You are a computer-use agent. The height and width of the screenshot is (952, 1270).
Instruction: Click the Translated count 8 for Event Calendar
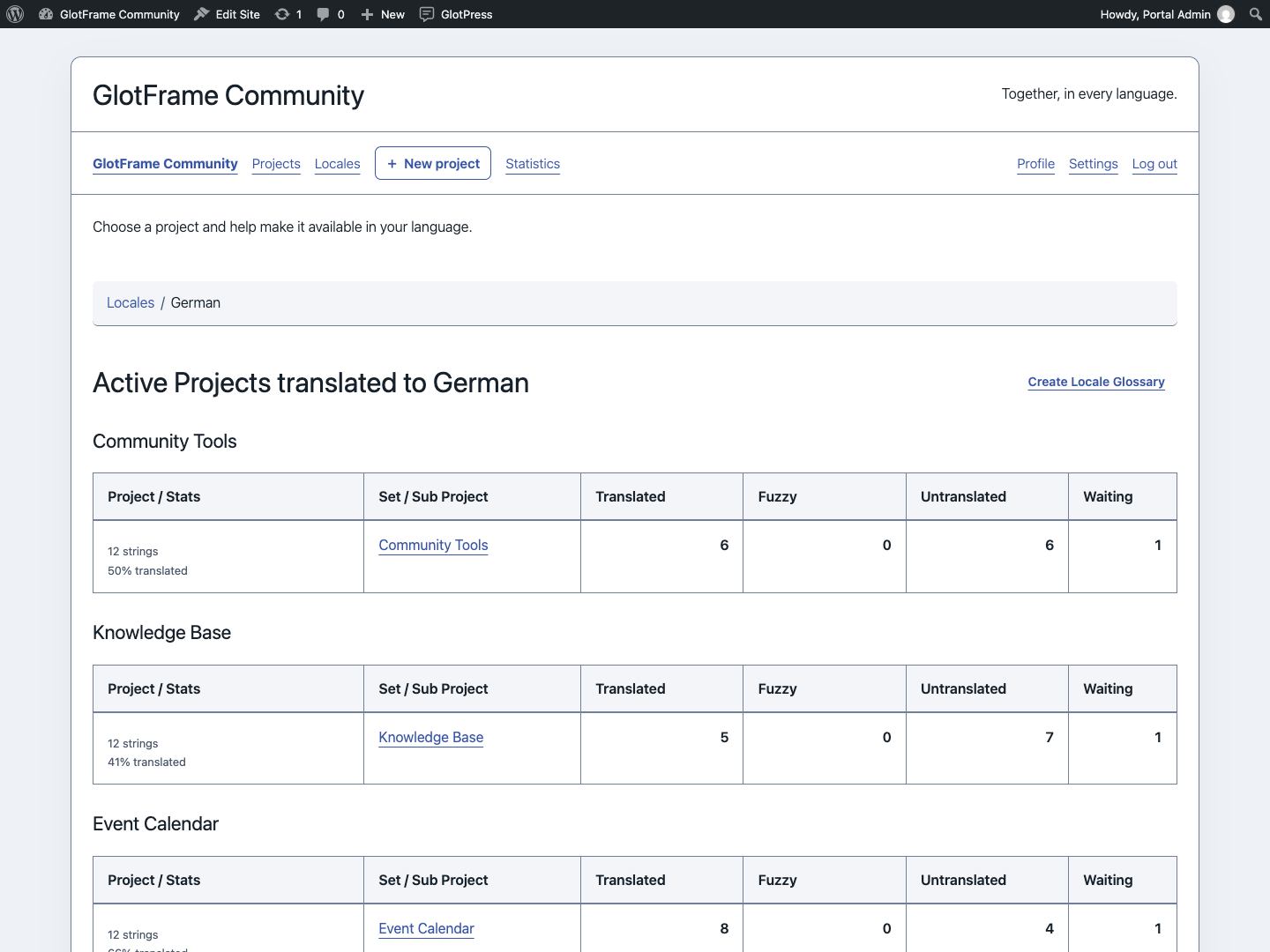click(724, 929)
